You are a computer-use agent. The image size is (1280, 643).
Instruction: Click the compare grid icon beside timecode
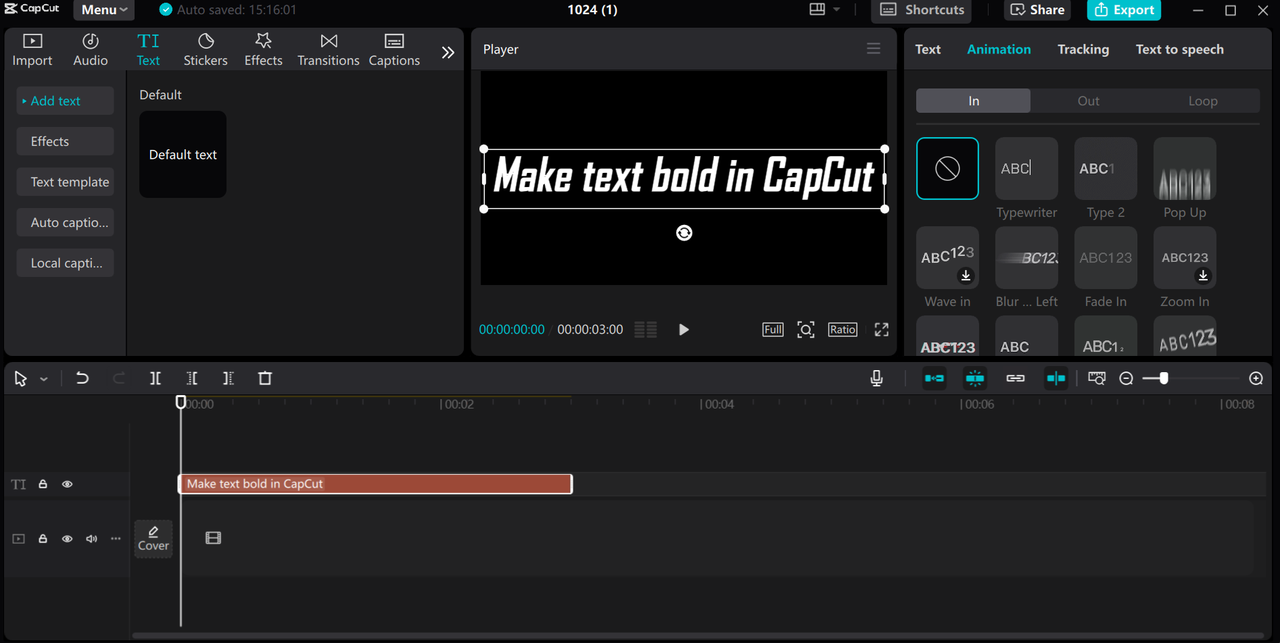tap(646, 329)
